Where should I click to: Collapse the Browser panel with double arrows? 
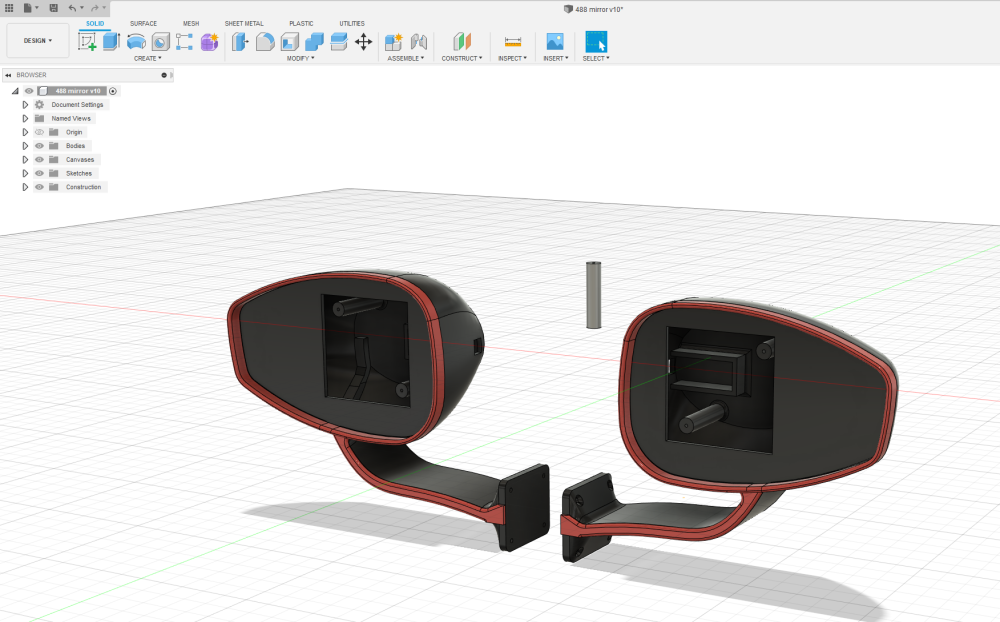coord(8,75)
